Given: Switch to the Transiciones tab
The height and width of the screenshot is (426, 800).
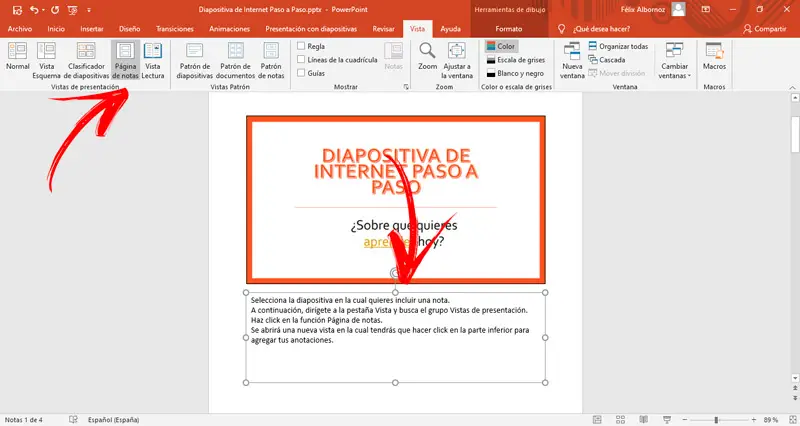Looking at the screenshot, I should pos(175,29).
